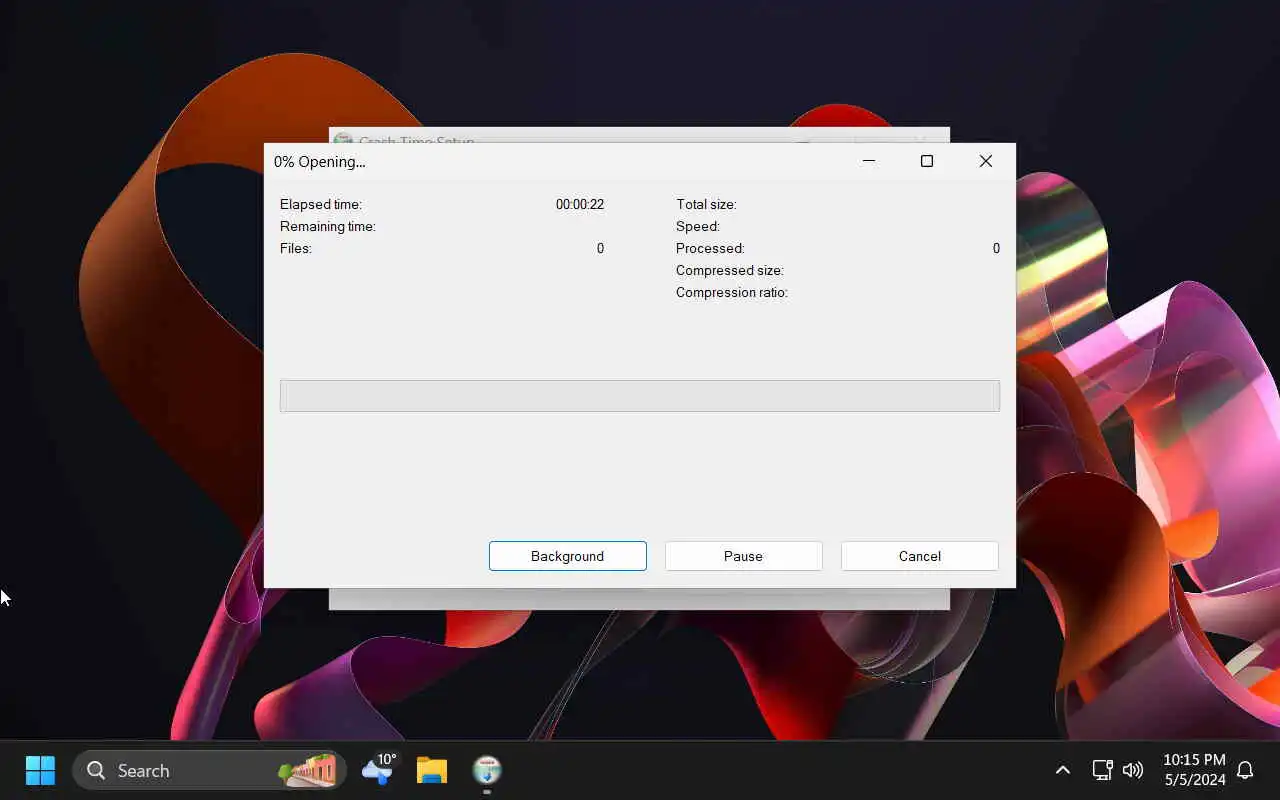Minimize the 0% Opening dialog
This screenshot has height=800, width=1280.
click(869, 161)
